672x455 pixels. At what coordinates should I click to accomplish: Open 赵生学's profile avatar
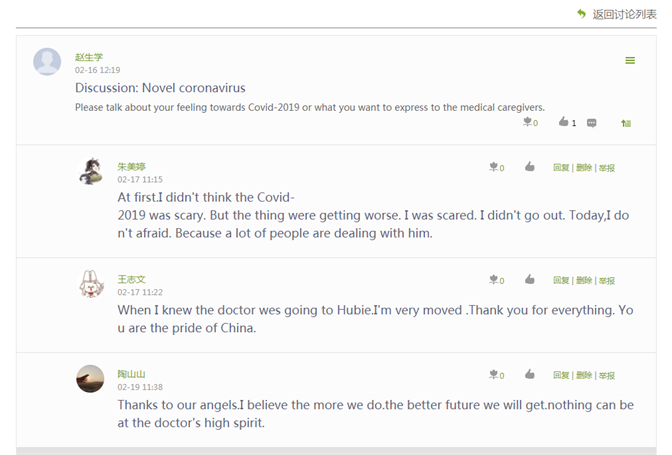47,62
